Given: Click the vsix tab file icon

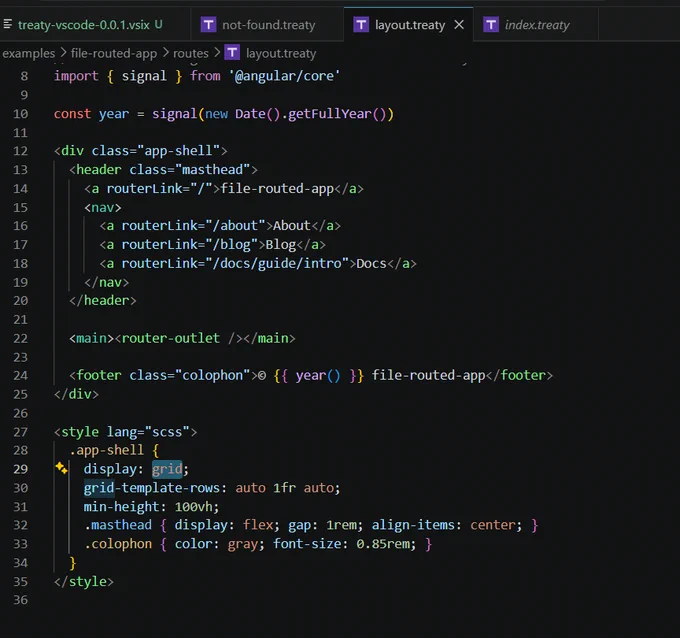Looking at the screenshot, I should coord(7,24).
